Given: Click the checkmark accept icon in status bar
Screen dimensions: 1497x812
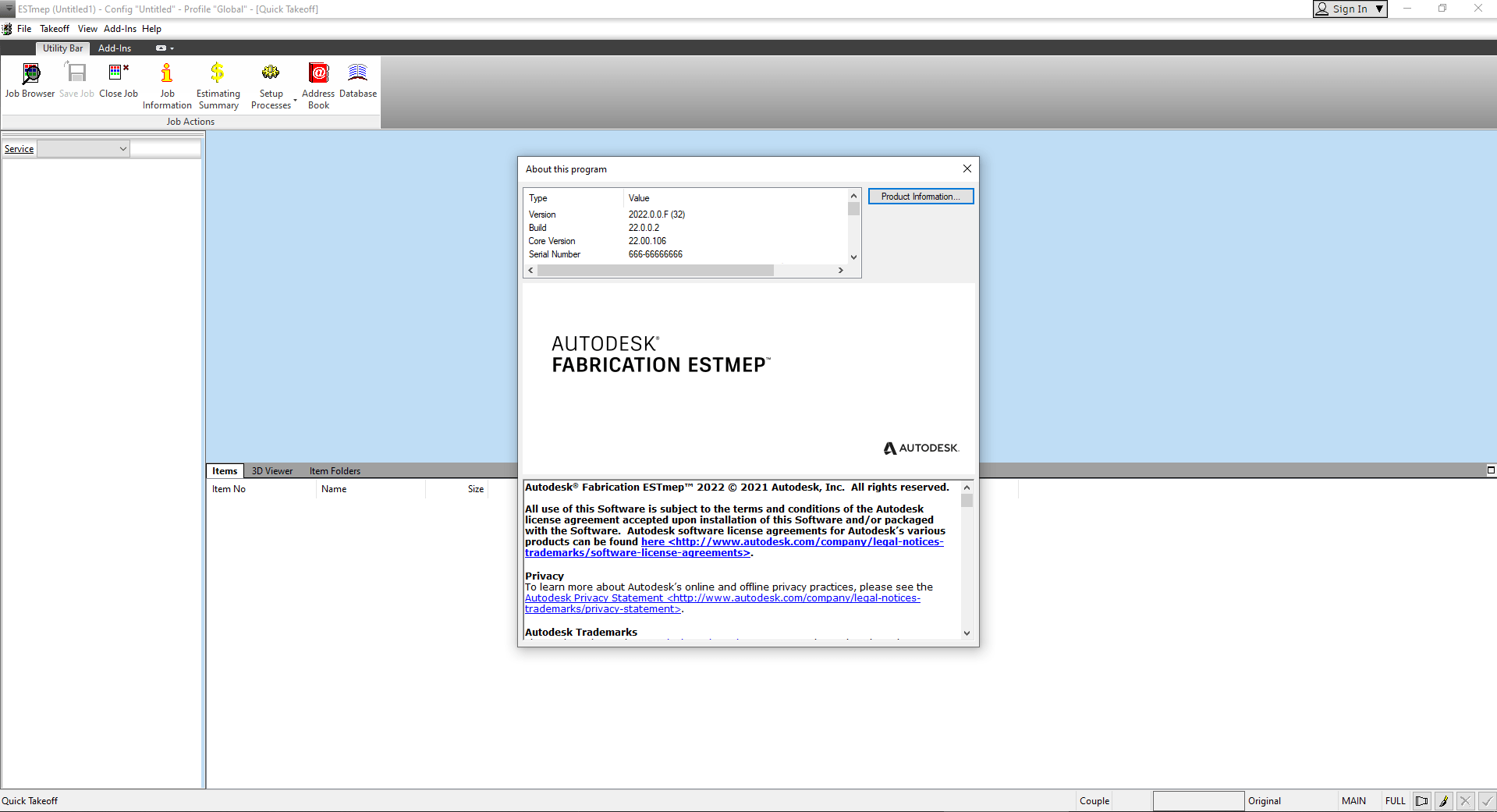Looking at the screenshot, I should (x=1488, y=801).
